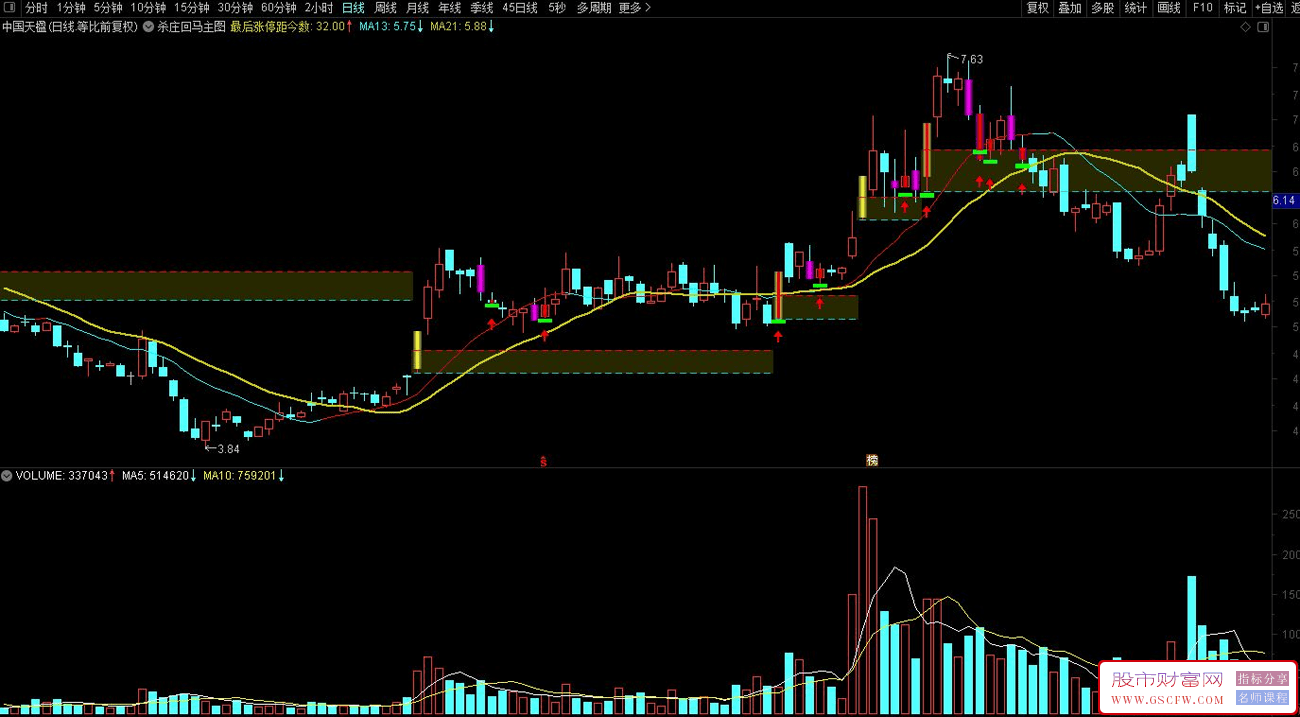
Task: Select the 60分钟 period
Action: 278,8
